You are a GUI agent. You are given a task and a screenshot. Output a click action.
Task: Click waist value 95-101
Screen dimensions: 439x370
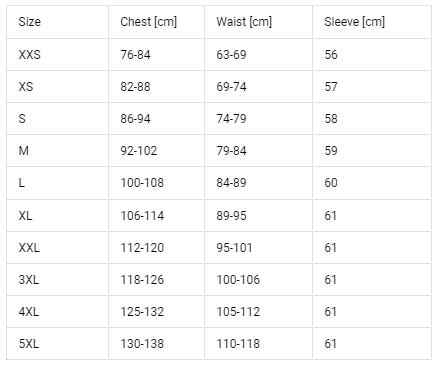234,248
